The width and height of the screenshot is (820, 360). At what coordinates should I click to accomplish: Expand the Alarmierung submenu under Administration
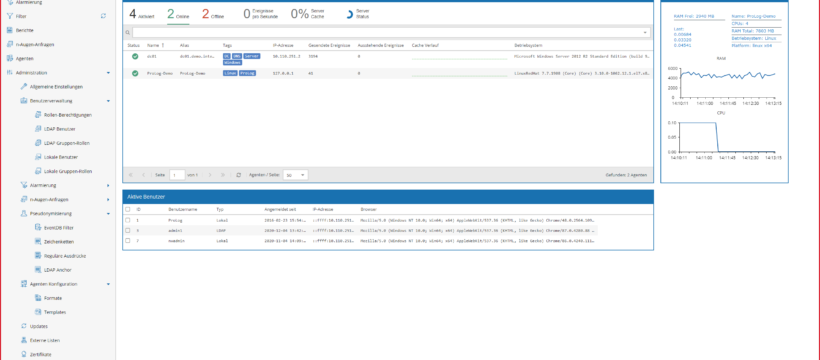pyautogui.click(x=108, y=185)
